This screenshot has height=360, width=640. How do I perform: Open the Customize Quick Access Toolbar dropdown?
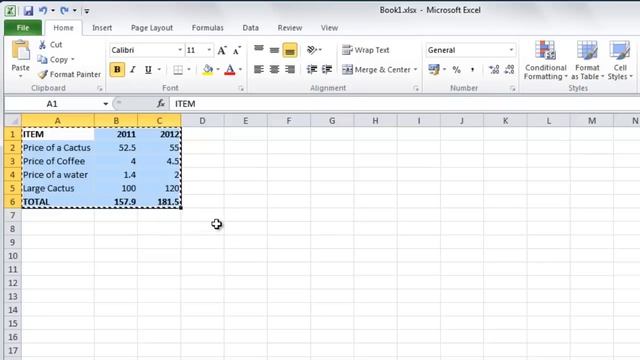(87, 11)
